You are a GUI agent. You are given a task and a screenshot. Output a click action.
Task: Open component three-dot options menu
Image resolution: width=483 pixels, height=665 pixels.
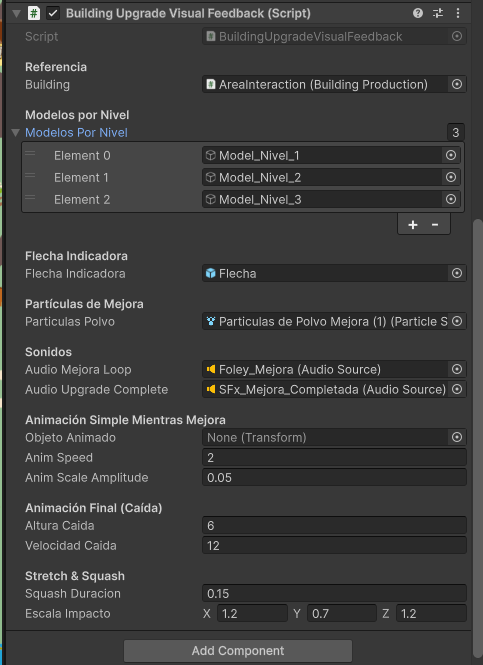(x=458, y=13)
